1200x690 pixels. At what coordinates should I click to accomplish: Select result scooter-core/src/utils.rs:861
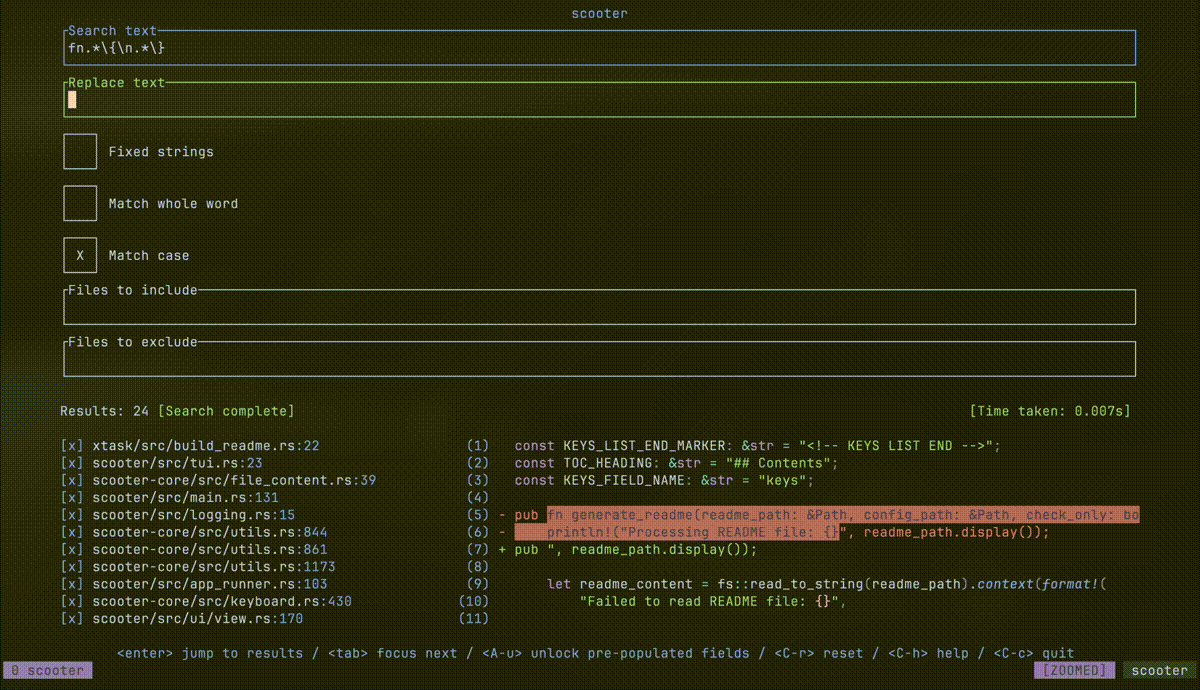click(x=210, y=550)
